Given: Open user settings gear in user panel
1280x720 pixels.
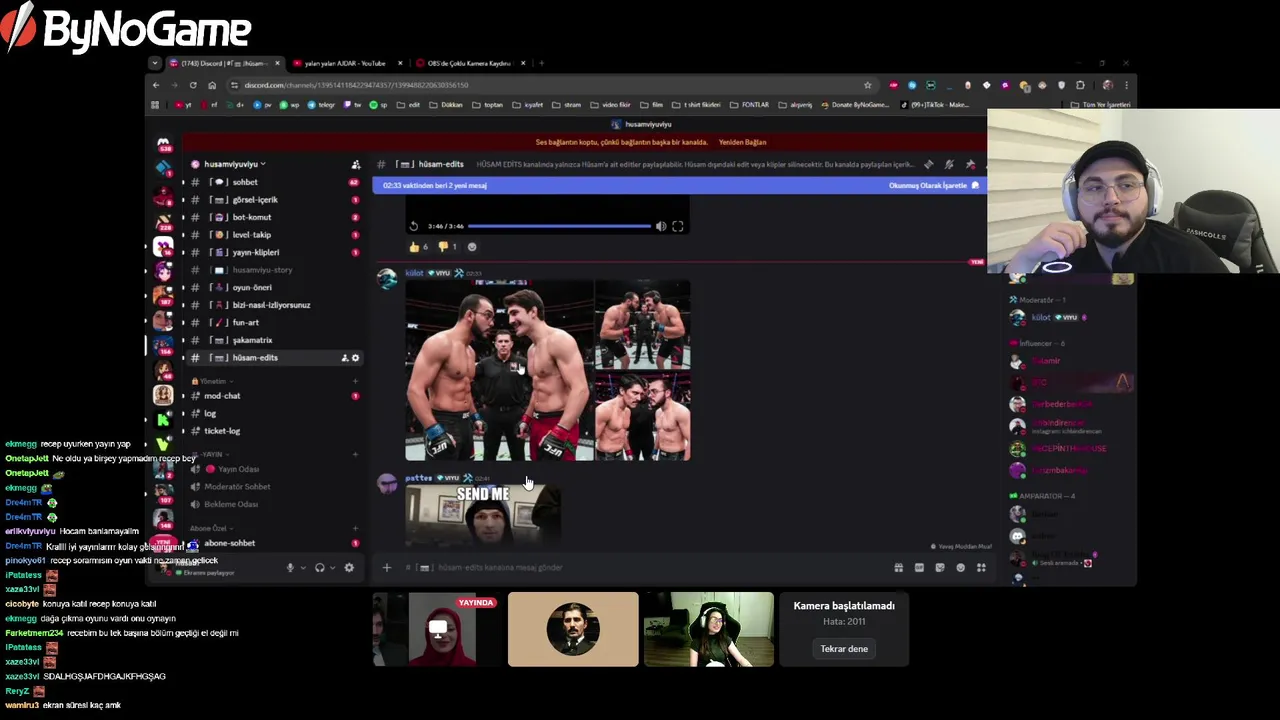Looking at the screenshot, I should (349, 568).
